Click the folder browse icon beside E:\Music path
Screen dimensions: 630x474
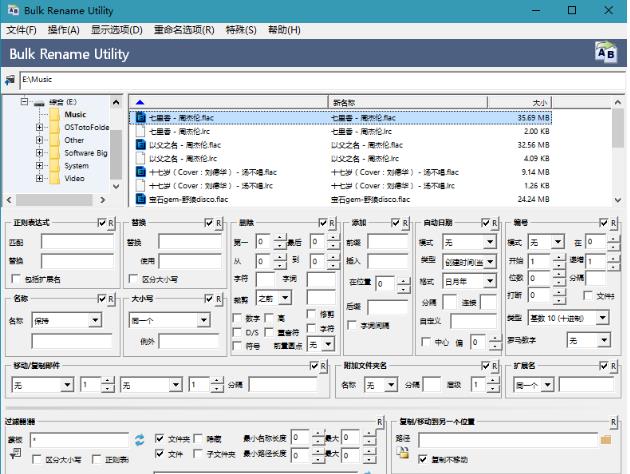coord(10,80)
